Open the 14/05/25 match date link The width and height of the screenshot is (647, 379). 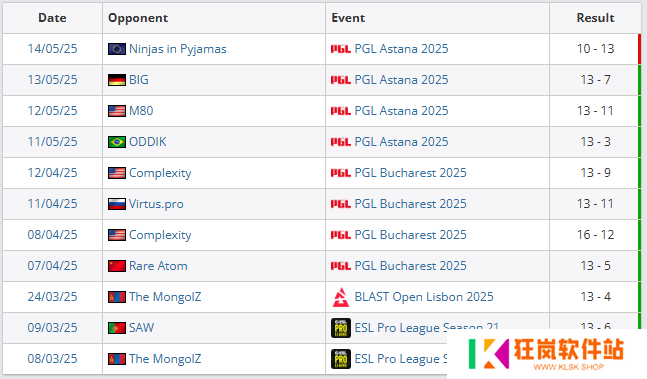click(52, 49)
